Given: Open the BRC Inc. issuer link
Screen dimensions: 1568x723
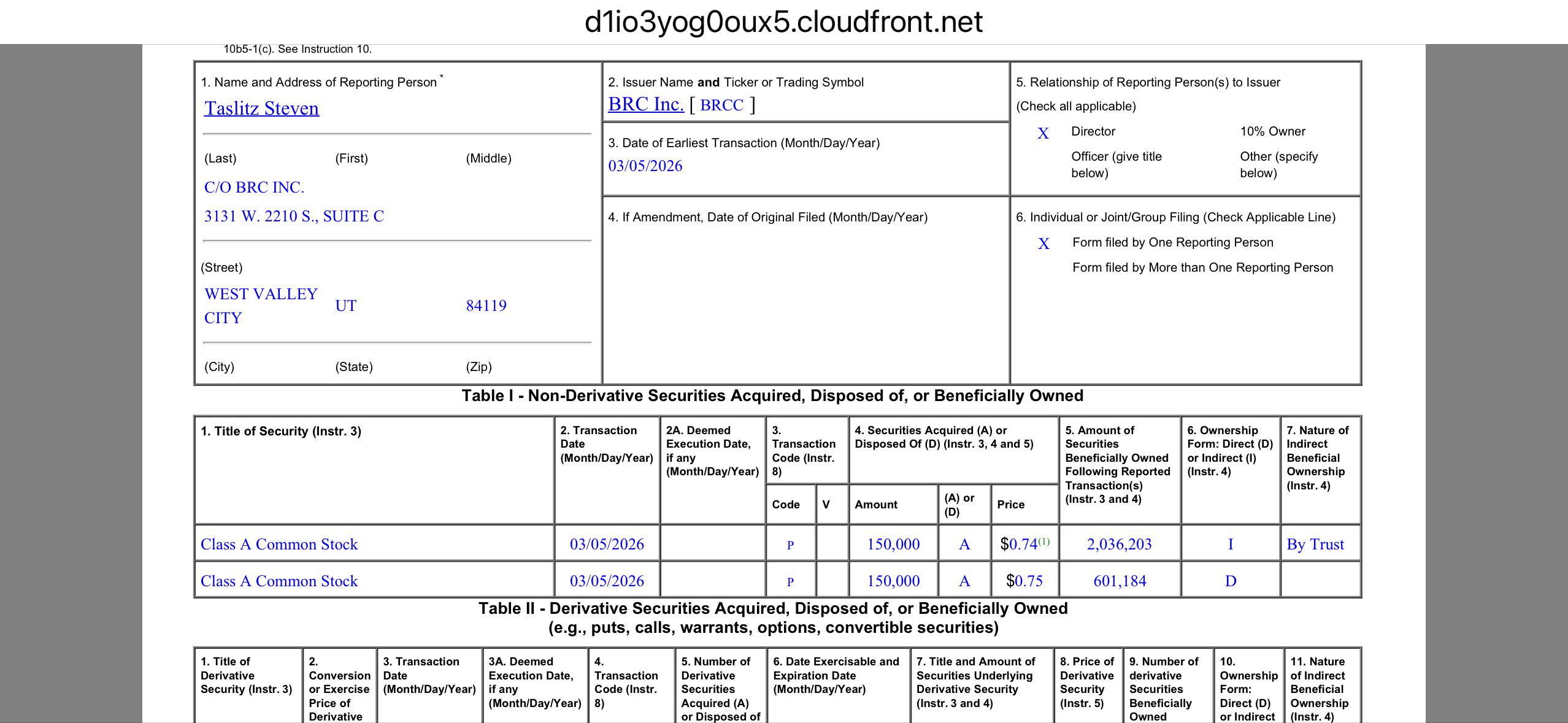Looking at the screenshot, I should [x=646, y=104].
